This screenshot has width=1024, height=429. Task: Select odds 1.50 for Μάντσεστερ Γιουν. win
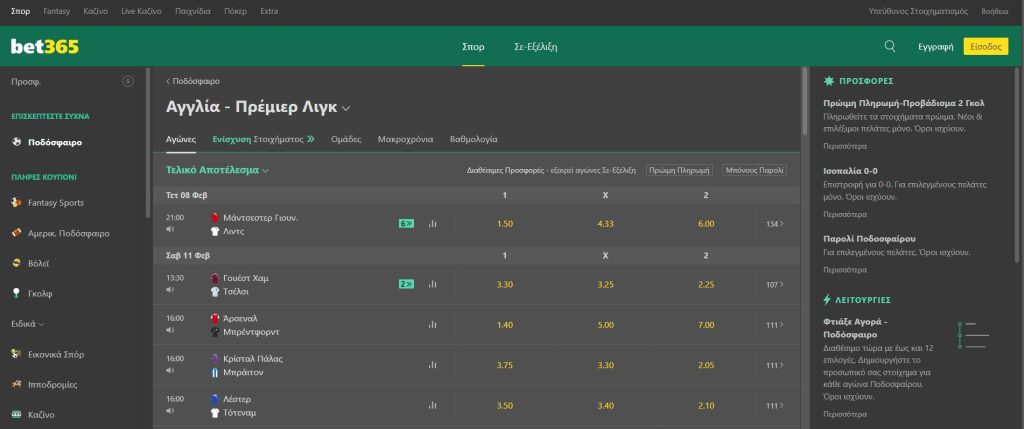505,224
